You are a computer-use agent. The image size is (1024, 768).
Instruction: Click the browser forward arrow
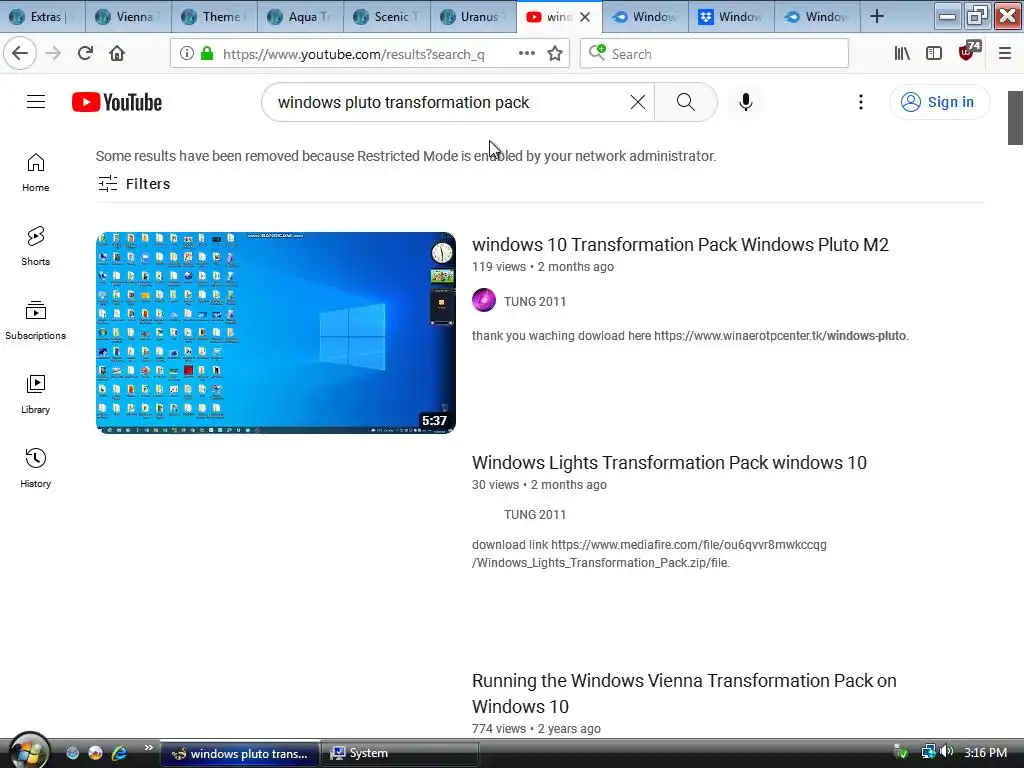[53, 54]
